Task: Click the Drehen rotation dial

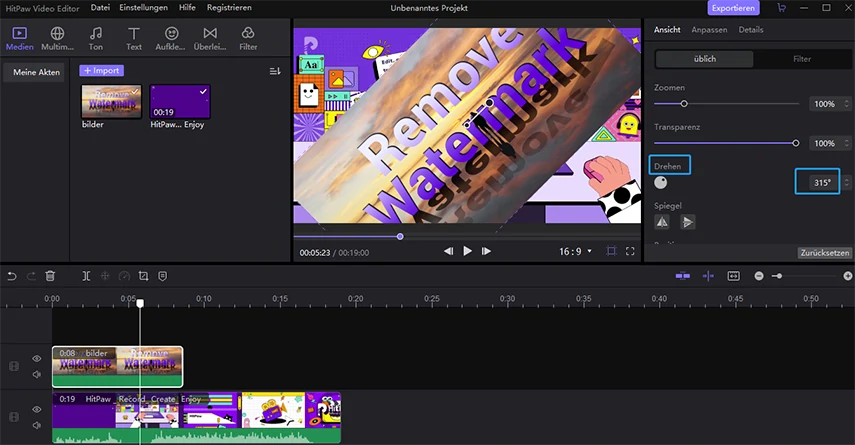Action: (660, 183)
